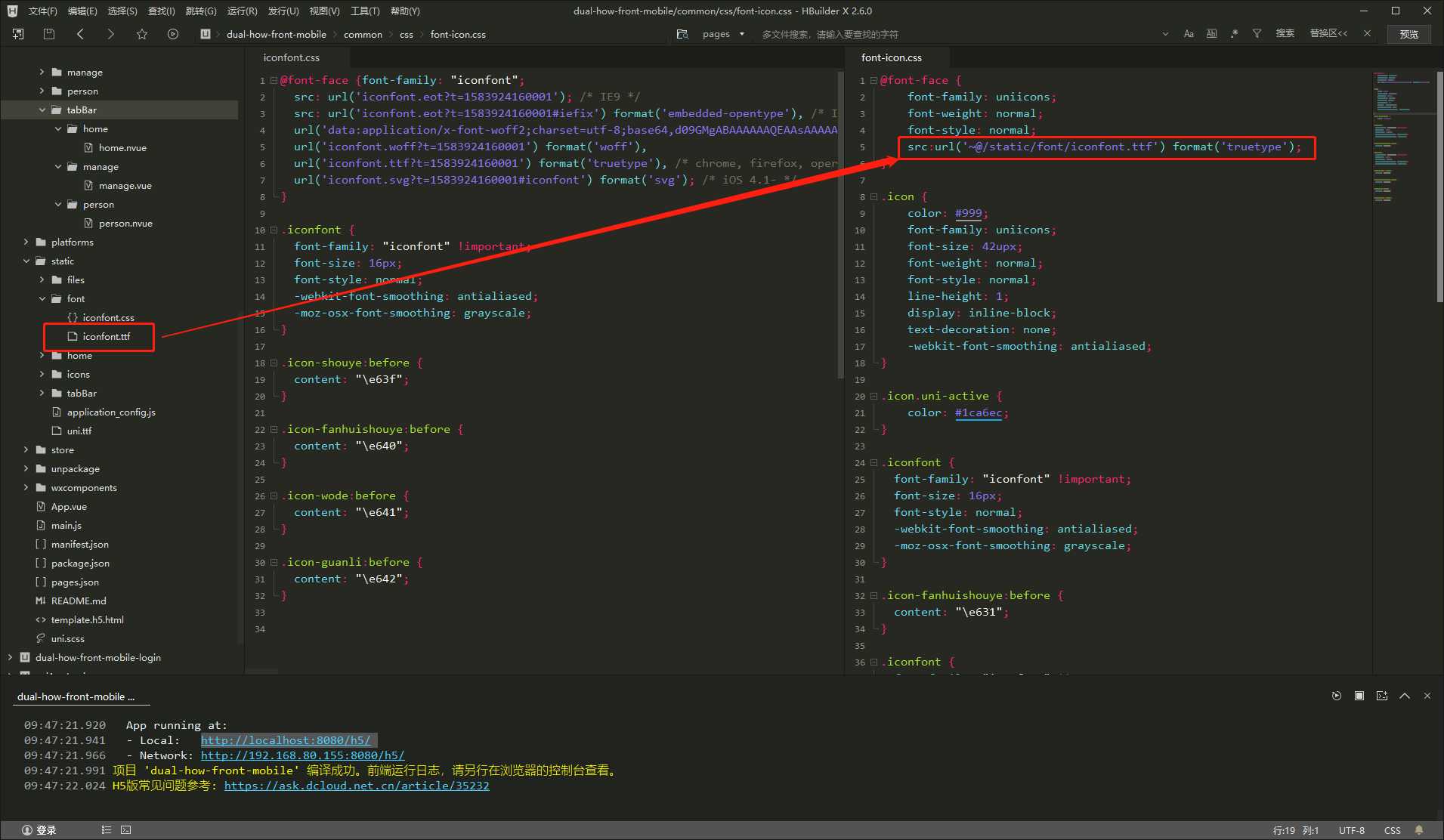Collapse the static folder

(26, 261)
